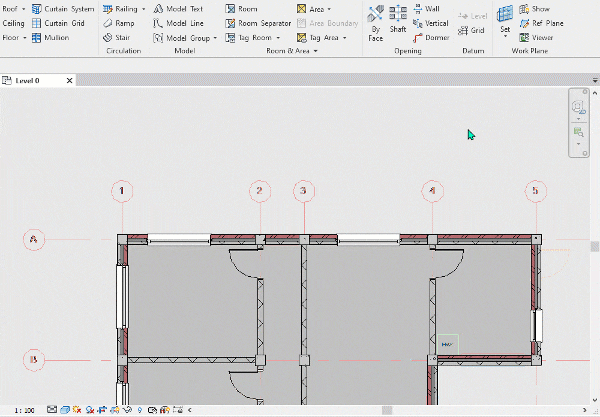Open the Model Group dropdown arrow
The height and width of the screenshot is (417, 600).
click(x=215, y=38)
